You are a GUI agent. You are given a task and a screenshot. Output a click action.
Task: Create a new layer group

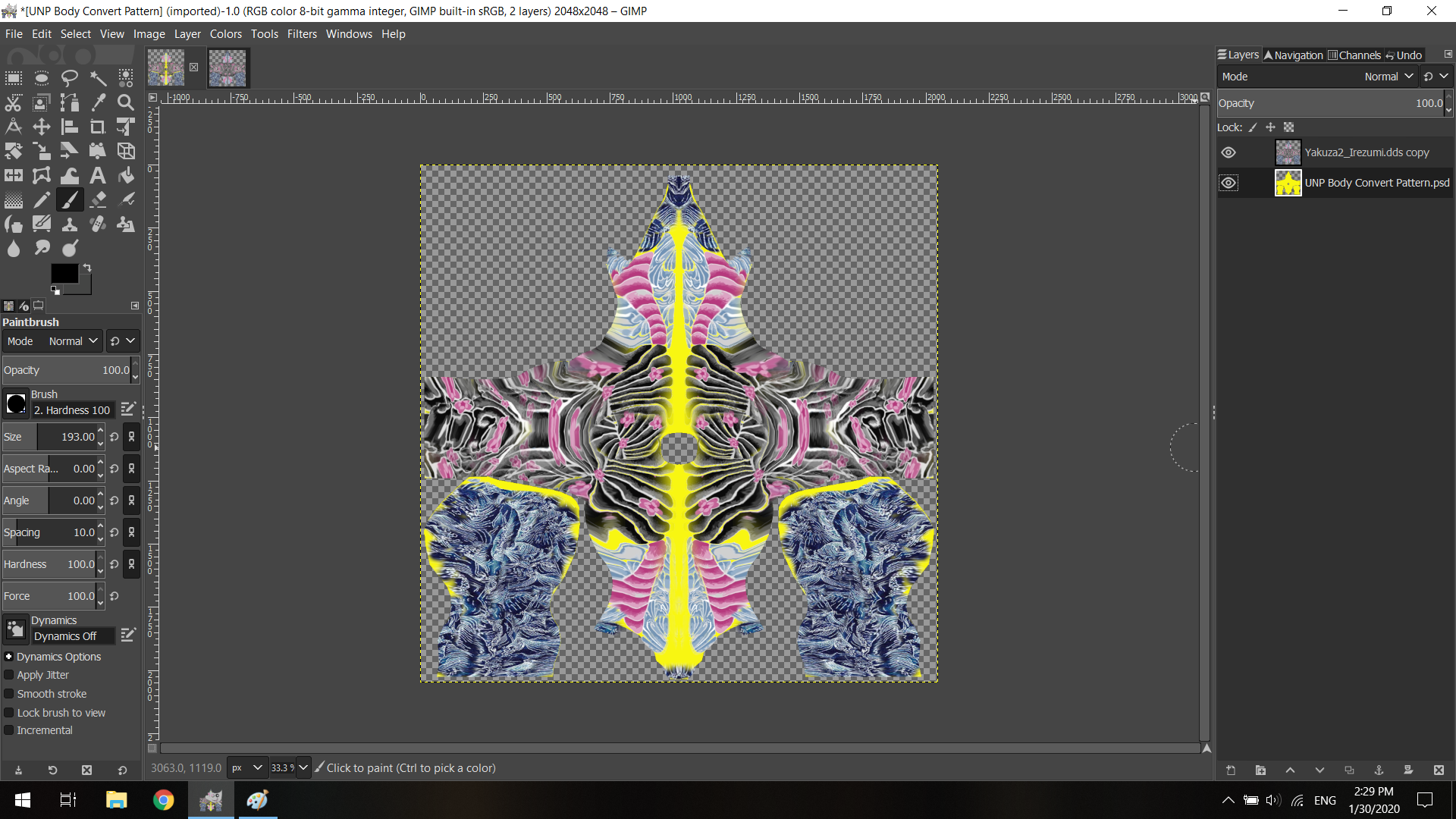pos(1260,770)
